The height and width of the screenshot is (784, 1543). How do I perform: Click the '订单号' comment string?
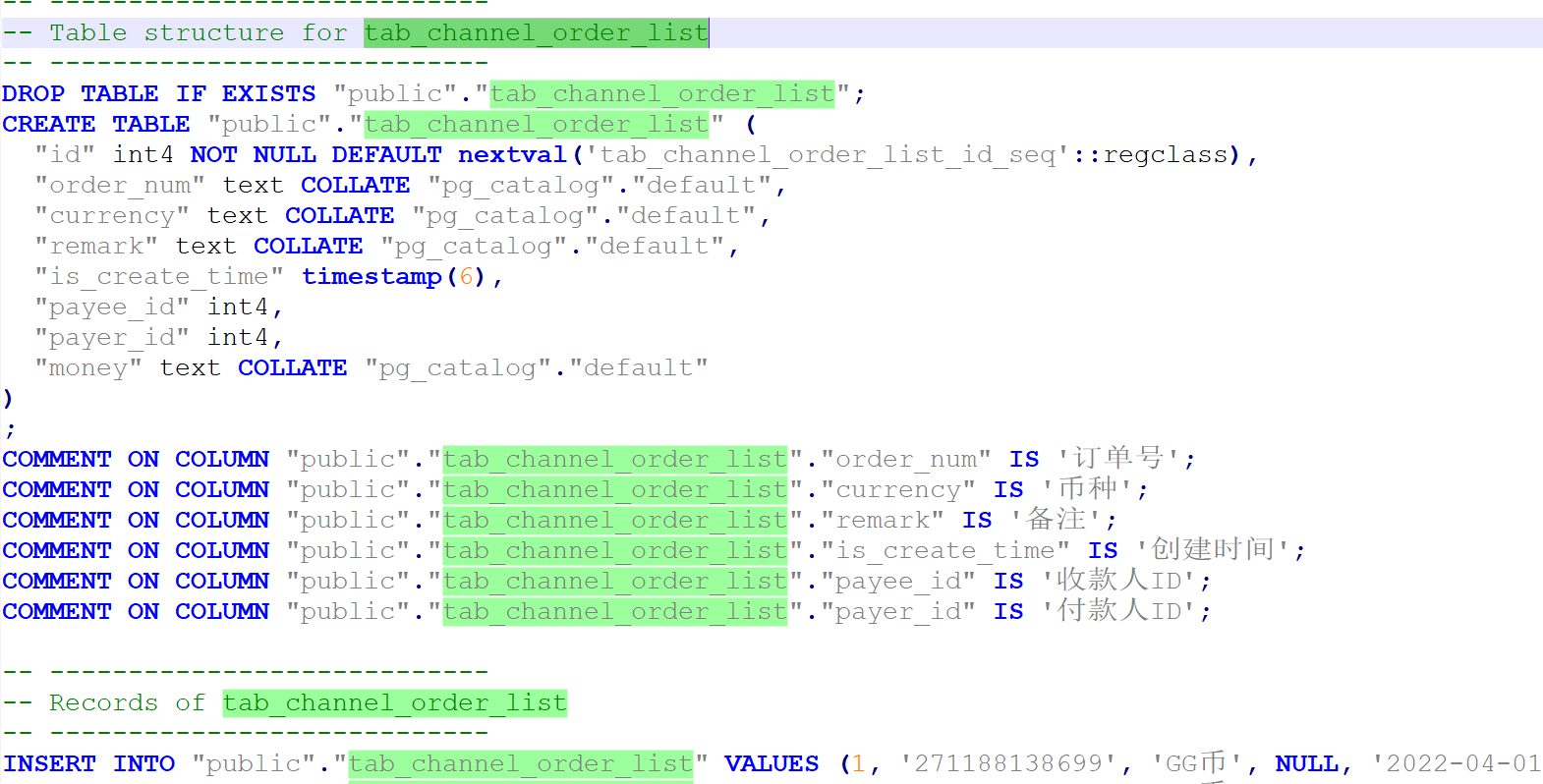click(1119, 458)
